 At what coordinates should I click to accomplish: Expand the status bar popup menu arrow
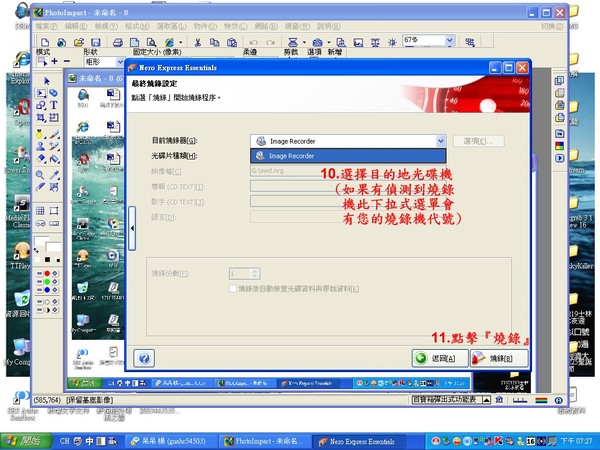pyautogui.click(x=486, y=400)
